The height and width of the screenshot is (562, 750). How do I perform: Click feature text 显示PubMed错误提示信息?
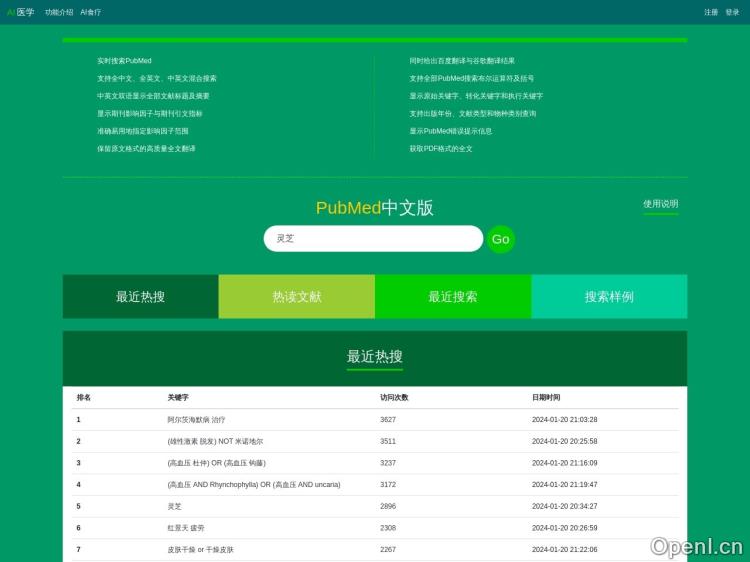[x=451, y=131]
